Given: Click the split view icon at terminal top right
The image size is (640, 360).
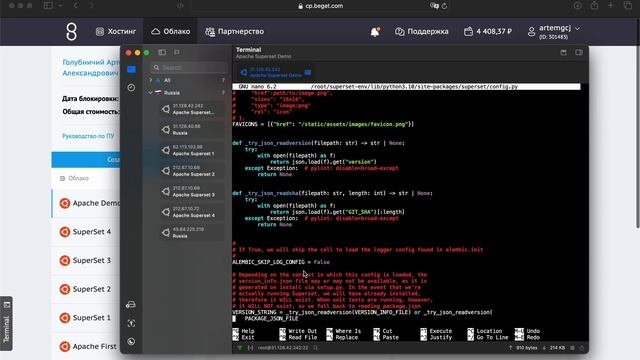Looking at the screenshot, I should pos(563,52).
